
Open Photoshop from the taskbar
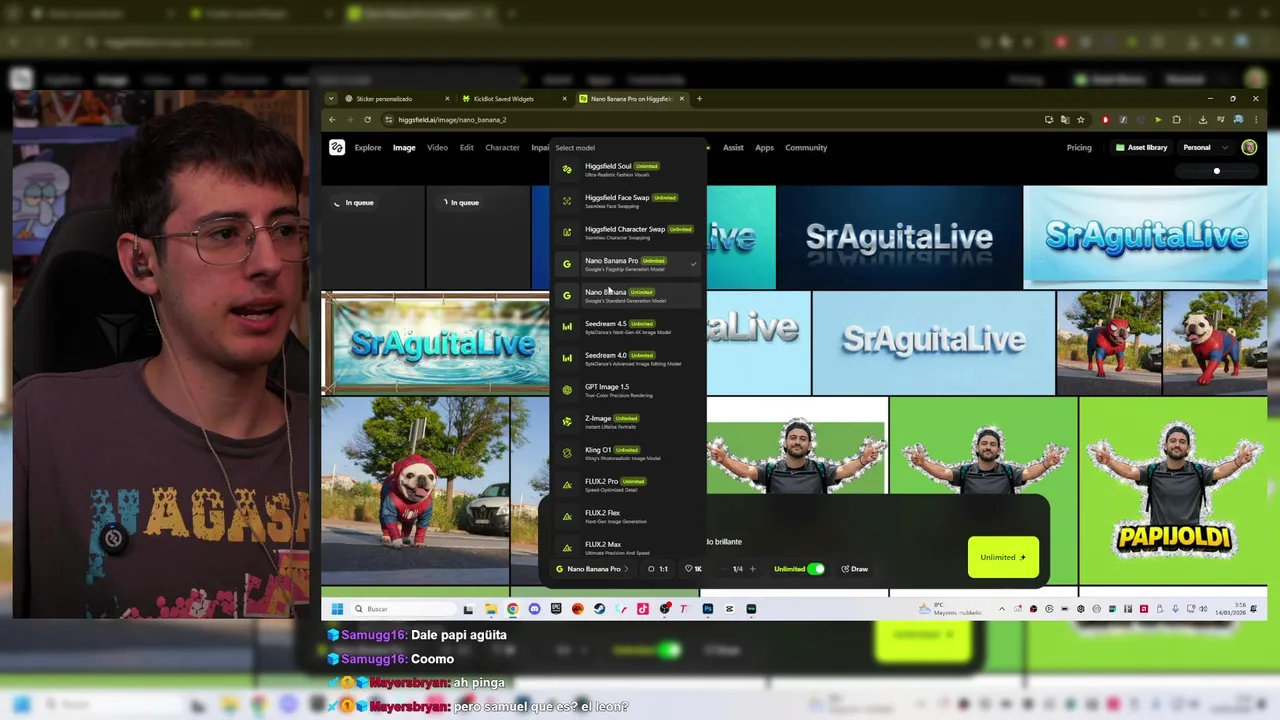pos(707,609)
